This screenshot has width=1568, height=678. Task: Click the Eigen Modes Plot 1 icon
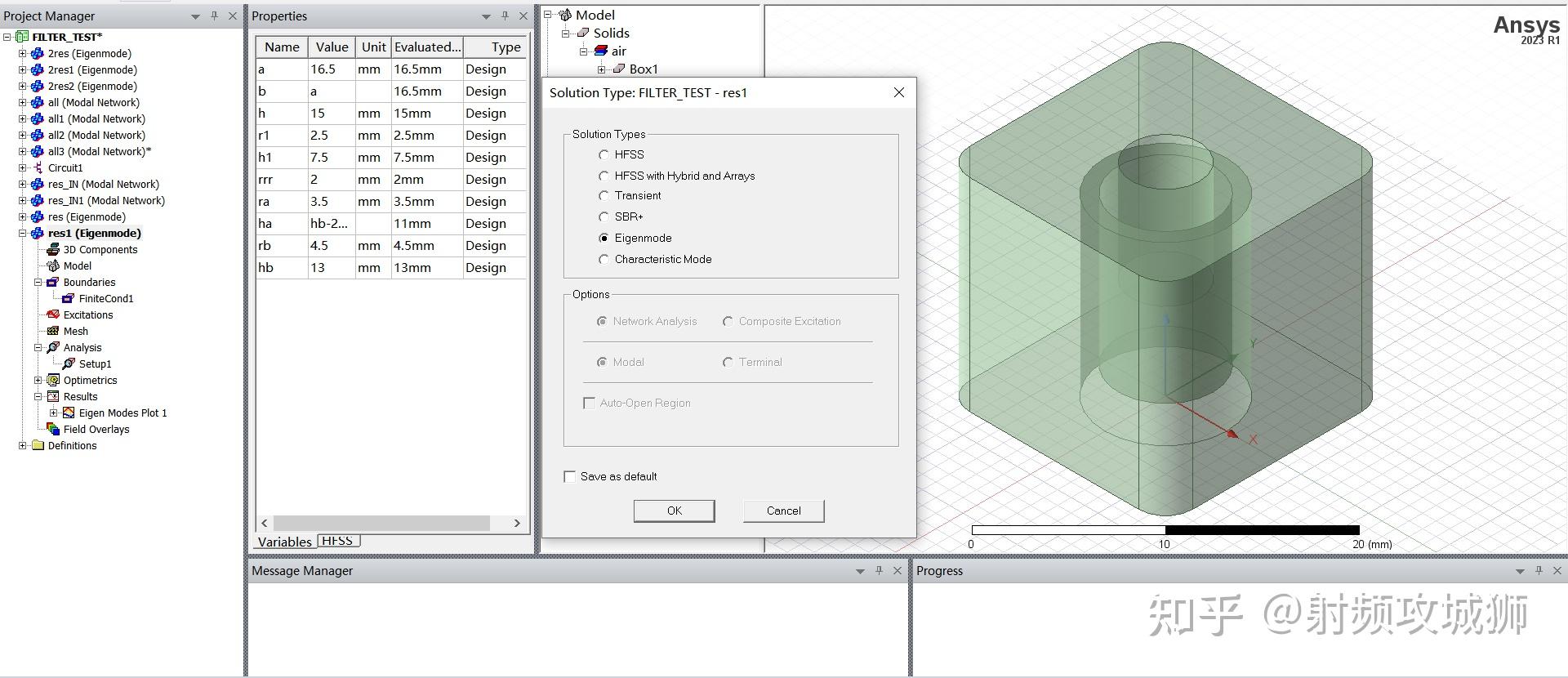coord(69,413)
